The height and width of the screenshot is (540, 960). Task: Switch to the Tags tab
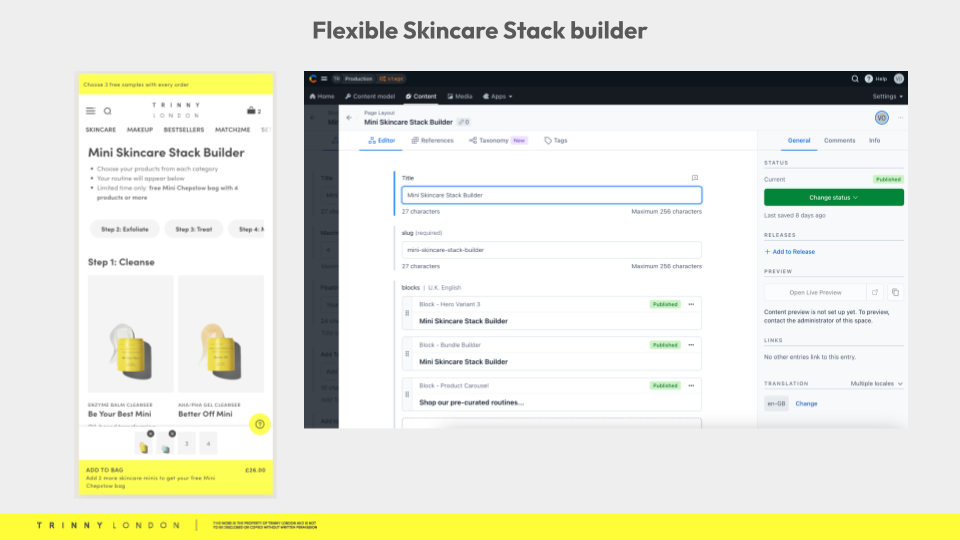pos(555,140)
